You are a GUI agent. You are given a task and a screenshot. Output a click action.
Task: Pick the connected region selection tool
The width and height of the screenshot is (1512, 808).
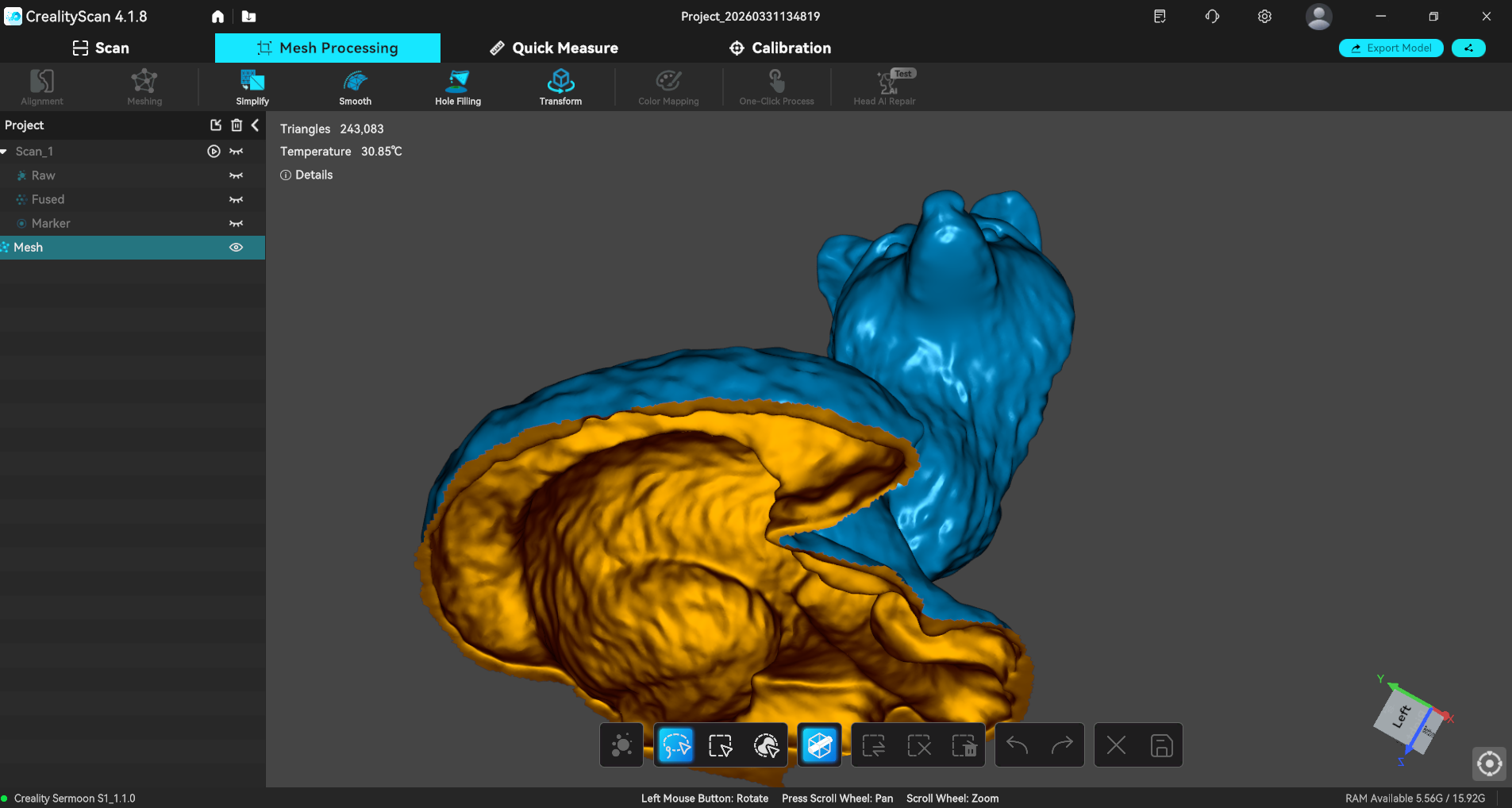coord(766,745)
